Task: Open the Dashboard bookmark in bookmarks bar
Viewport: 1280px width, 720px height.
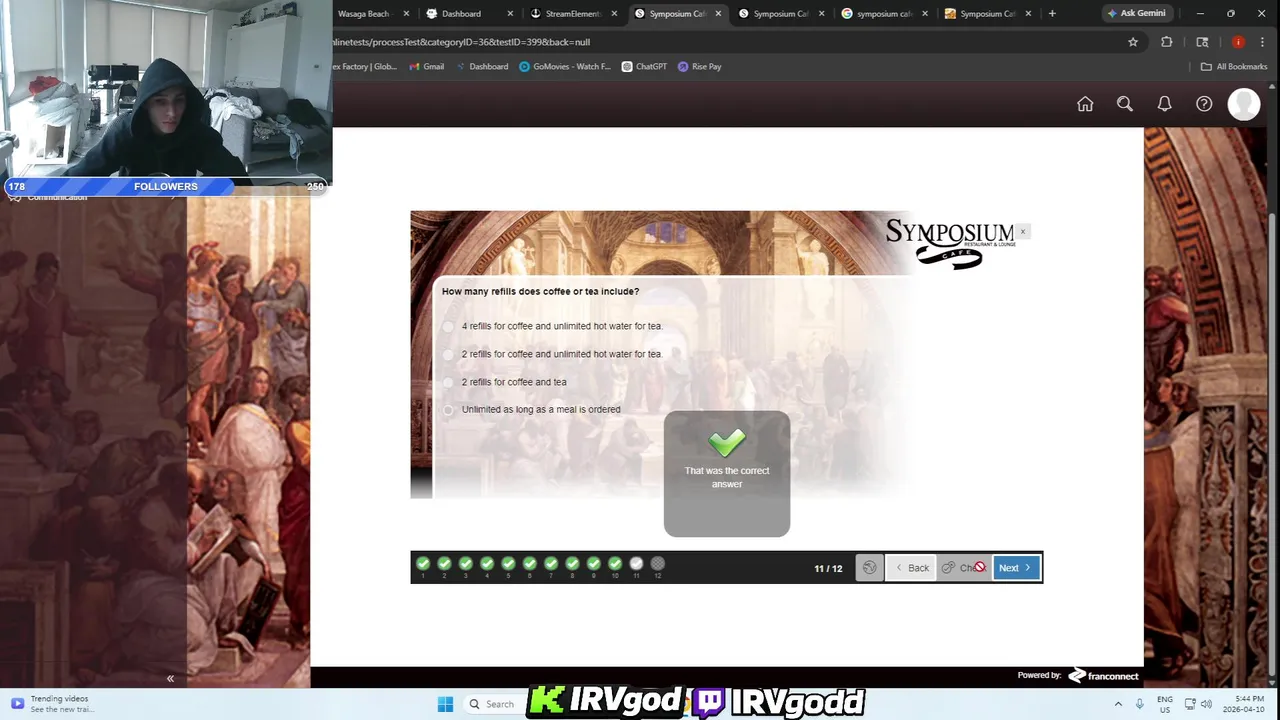Action: (x=481, y=67)
